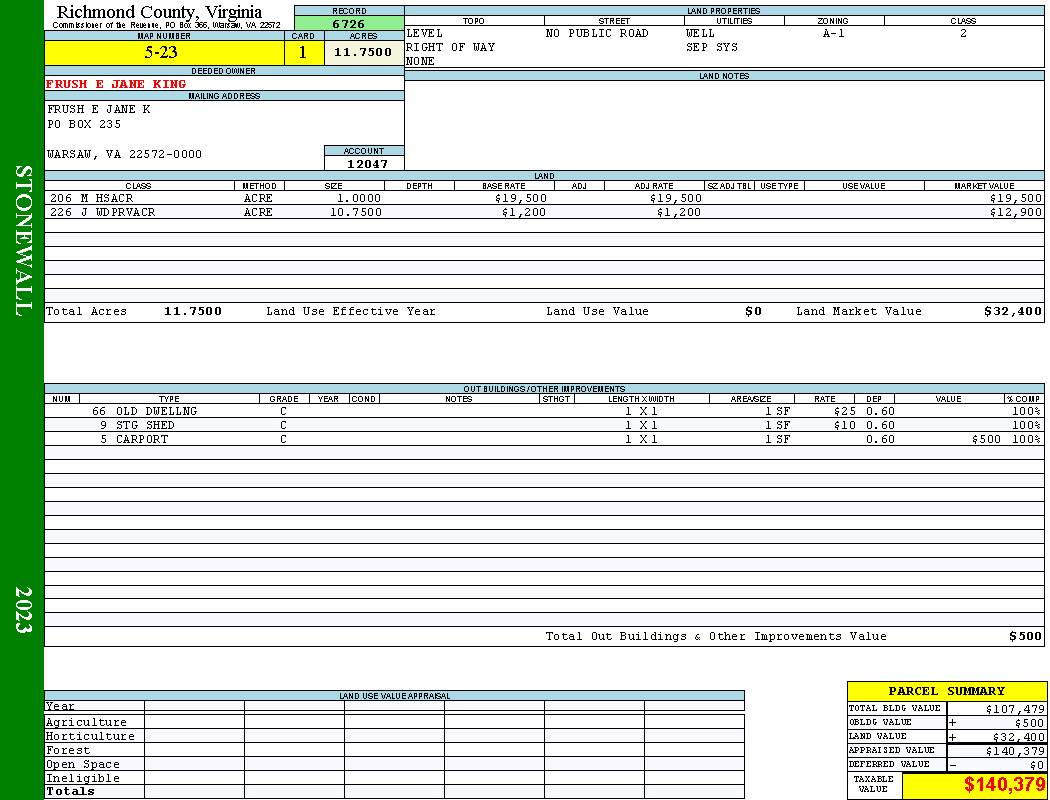Click the Richmond County, Virginia title
The height and width of the screenshot is (800, 1050).
coord(159,12)
